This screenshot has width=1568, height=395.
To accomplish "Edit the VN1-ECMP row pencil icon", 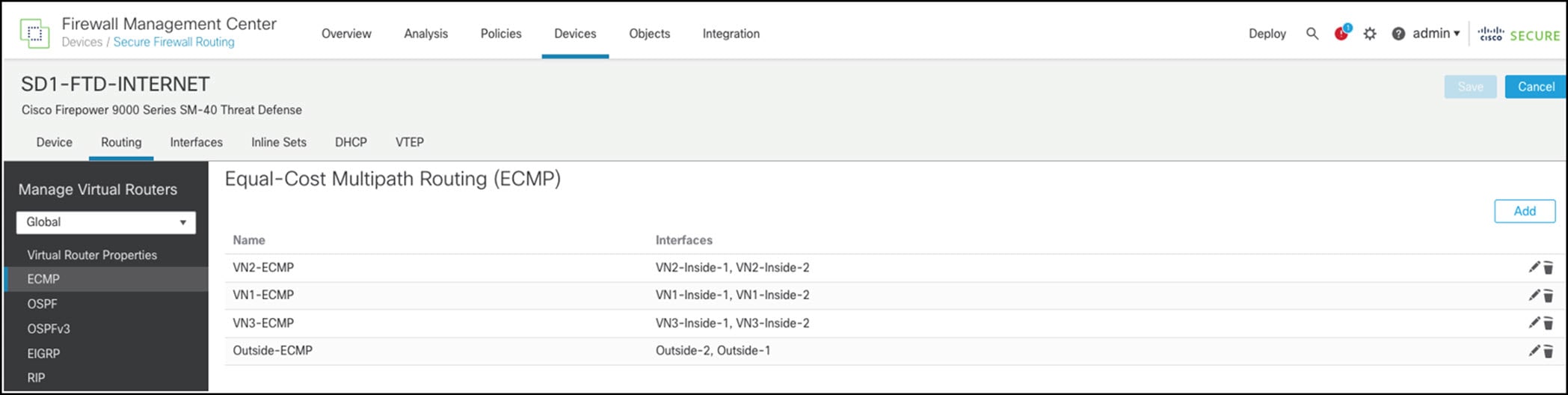I will point(1534,295).
